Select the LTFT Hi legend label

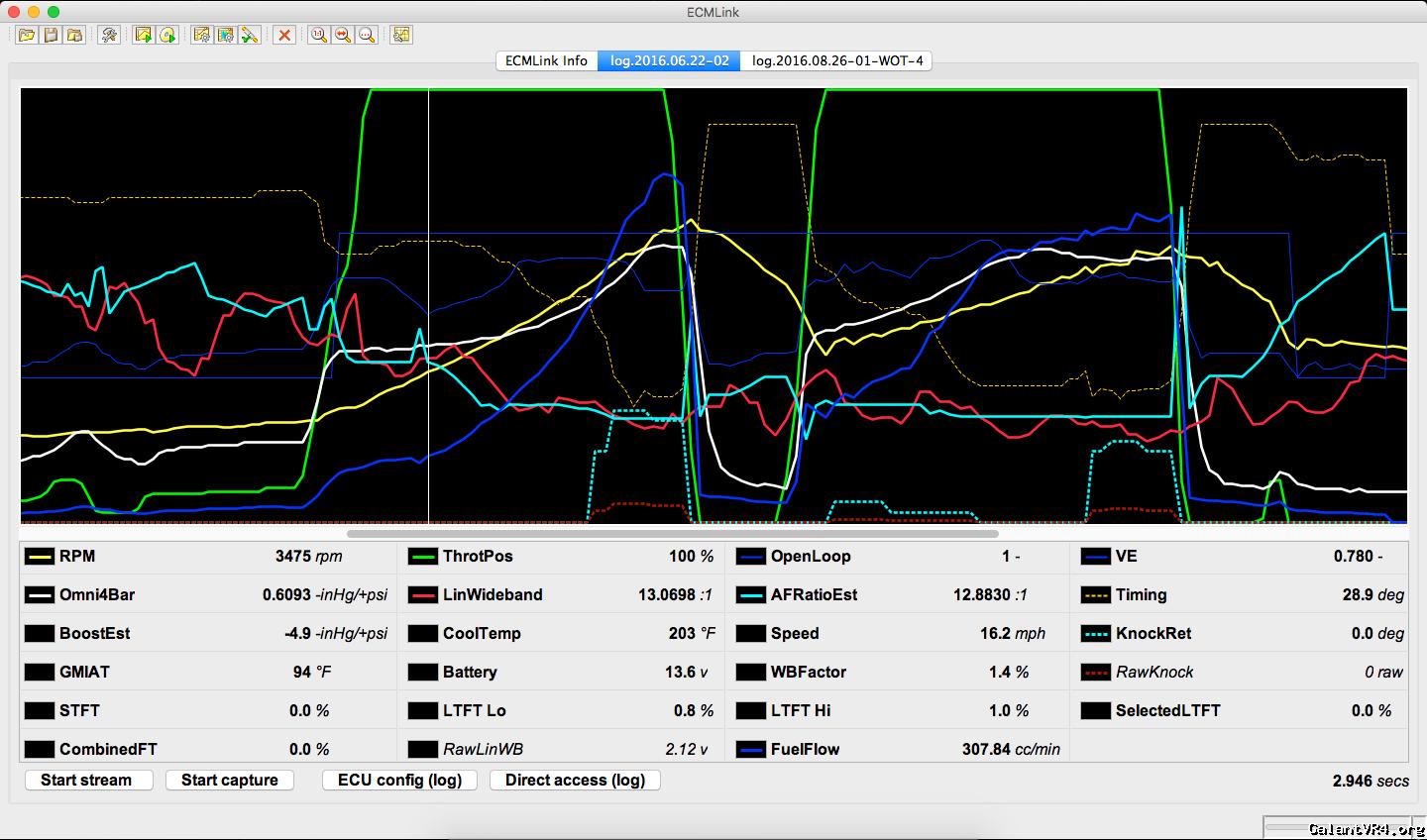coord(801,711)
